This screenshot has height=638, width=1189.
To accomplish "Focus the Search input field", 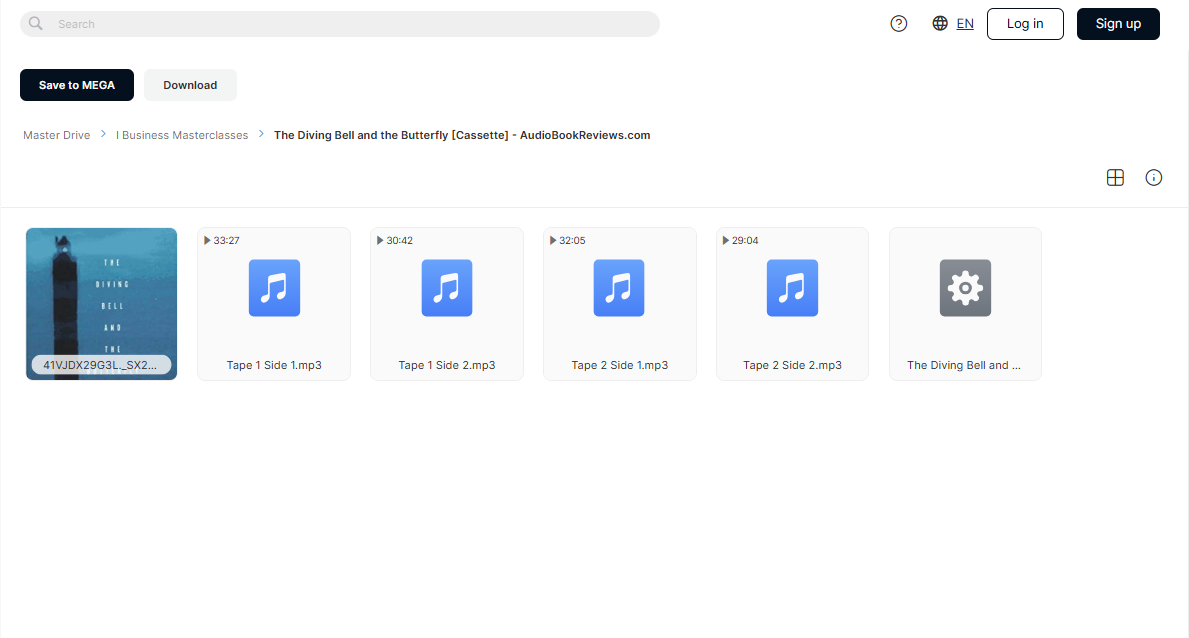I will point(340,24).
